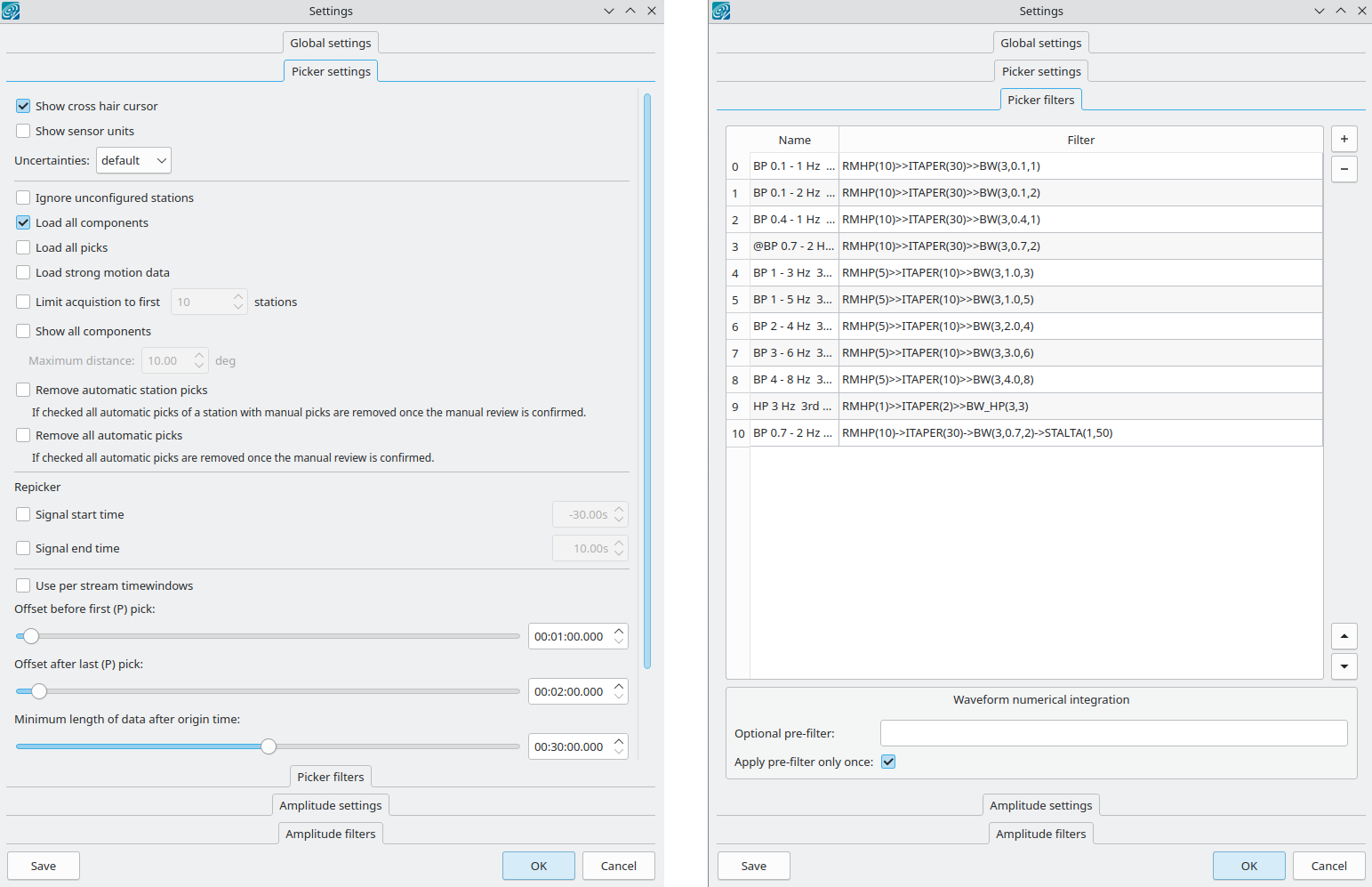
Task: Open the Uncertainties dropdown
Action: (x=133, y=161)
